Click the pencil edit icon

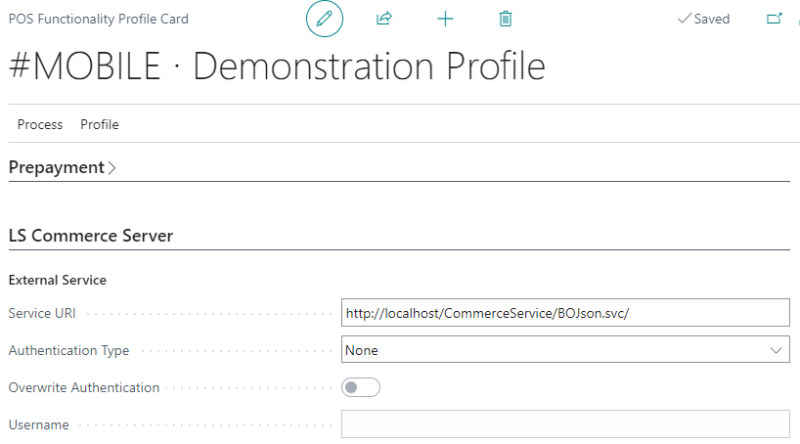(x=324, y=19)
